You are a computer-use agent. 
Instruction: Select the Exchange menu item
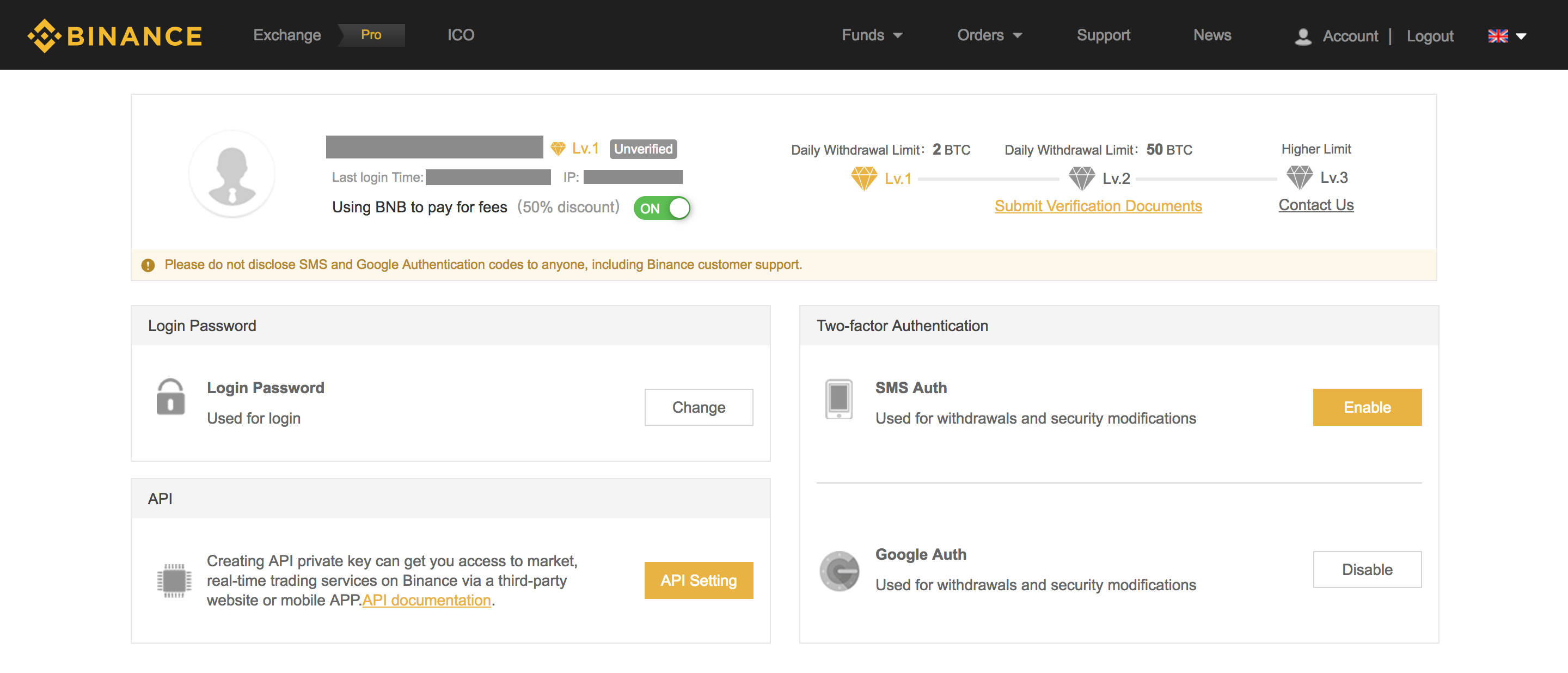285,34
